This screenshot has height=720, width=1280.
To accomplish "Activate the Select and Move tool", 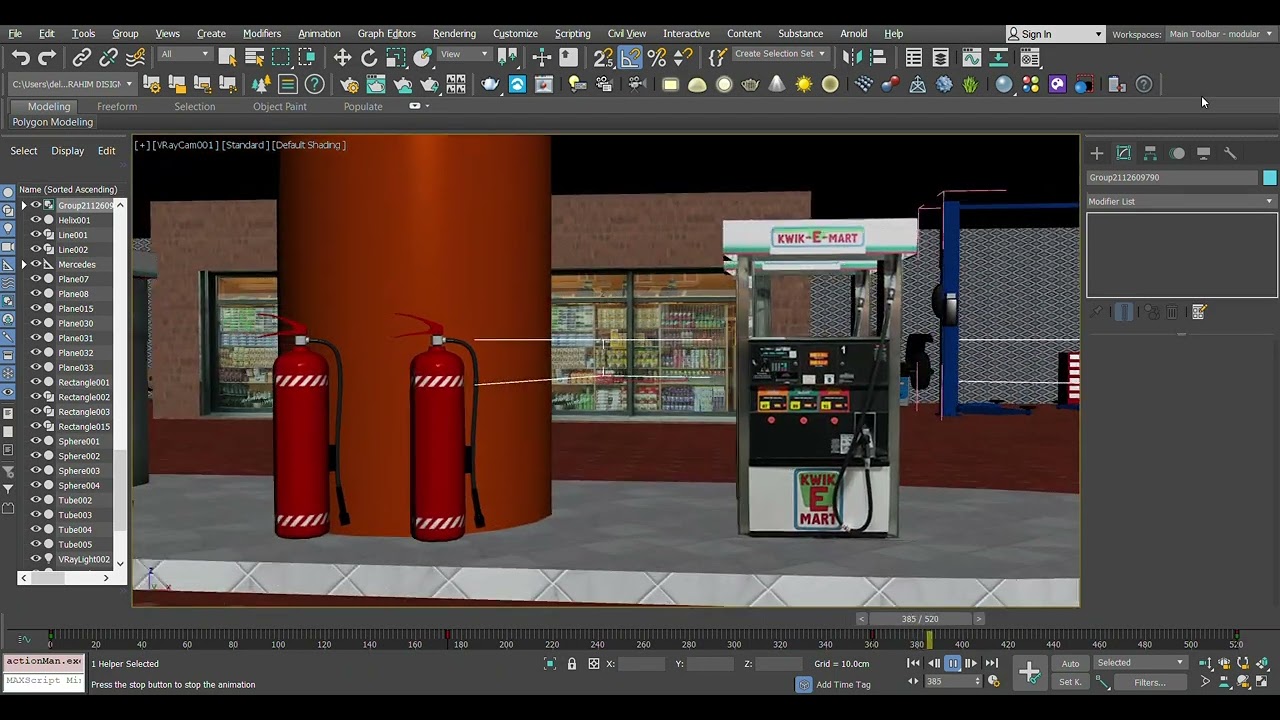I will tap(342, 57).
